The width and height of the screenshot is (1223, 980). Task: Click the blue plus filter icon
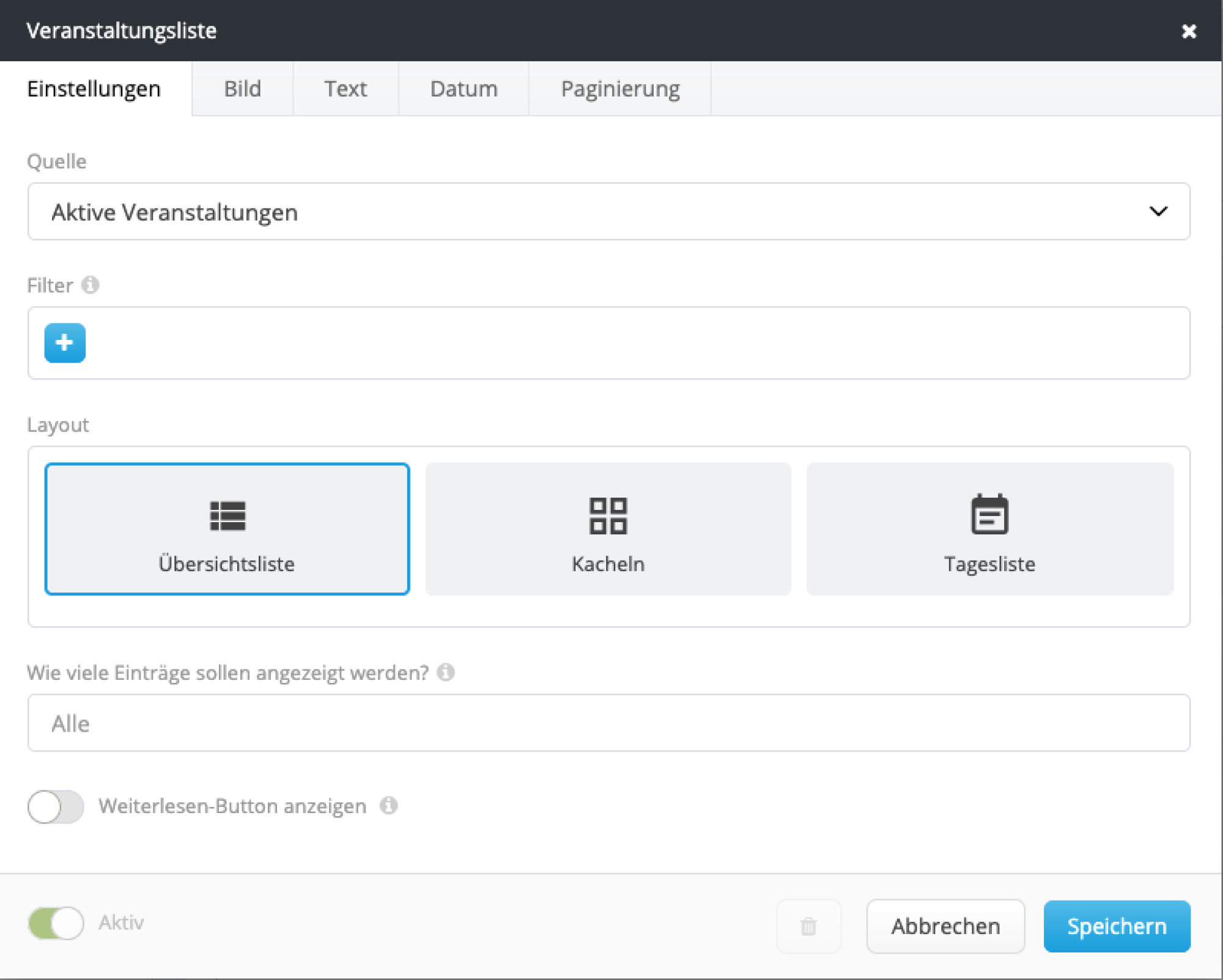click(65, 343)
